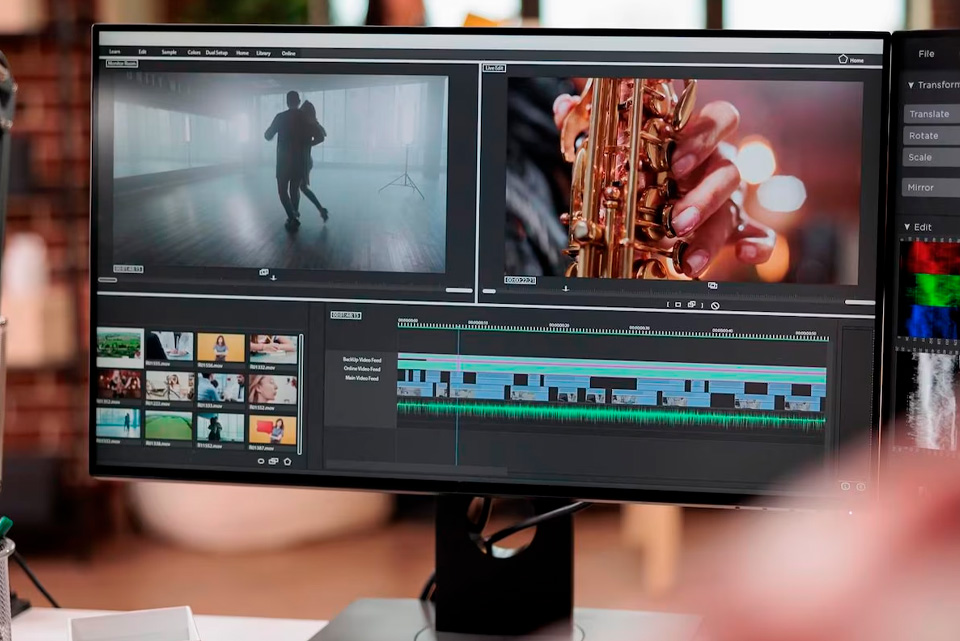Select the photographer silhouette clip thumbnail
This screenshot has width=960, height=641.
(220, 428)
